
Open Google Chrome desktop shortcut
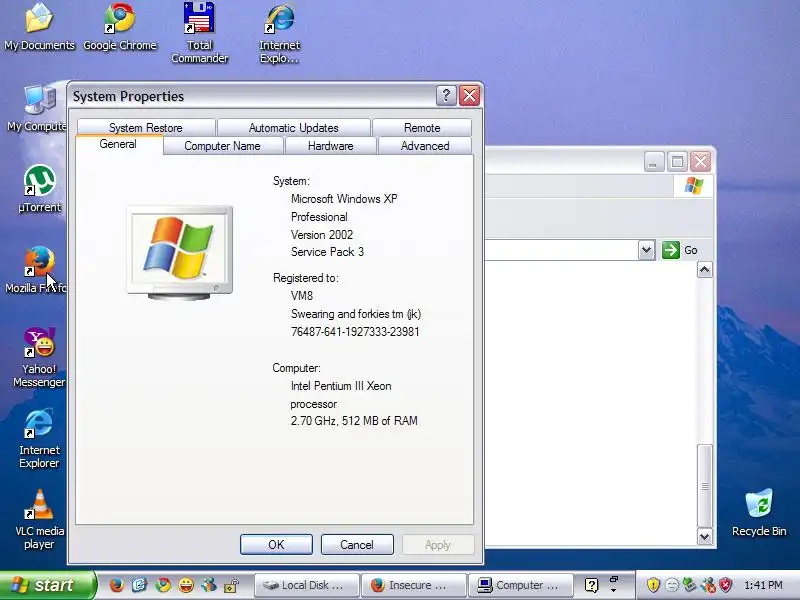pos(119,27)
